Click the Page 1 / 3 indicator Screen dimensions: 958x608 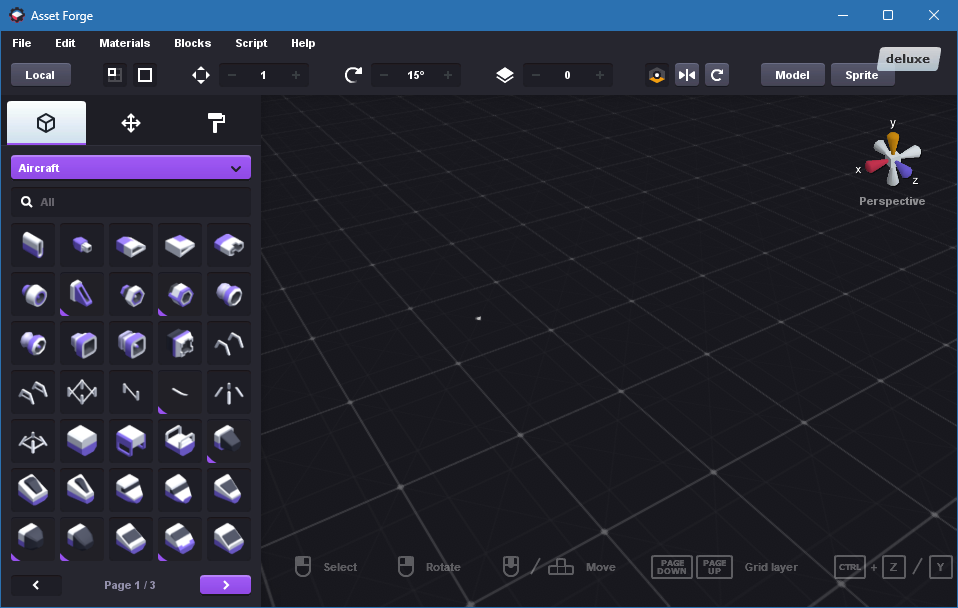(x=130, y=585)
